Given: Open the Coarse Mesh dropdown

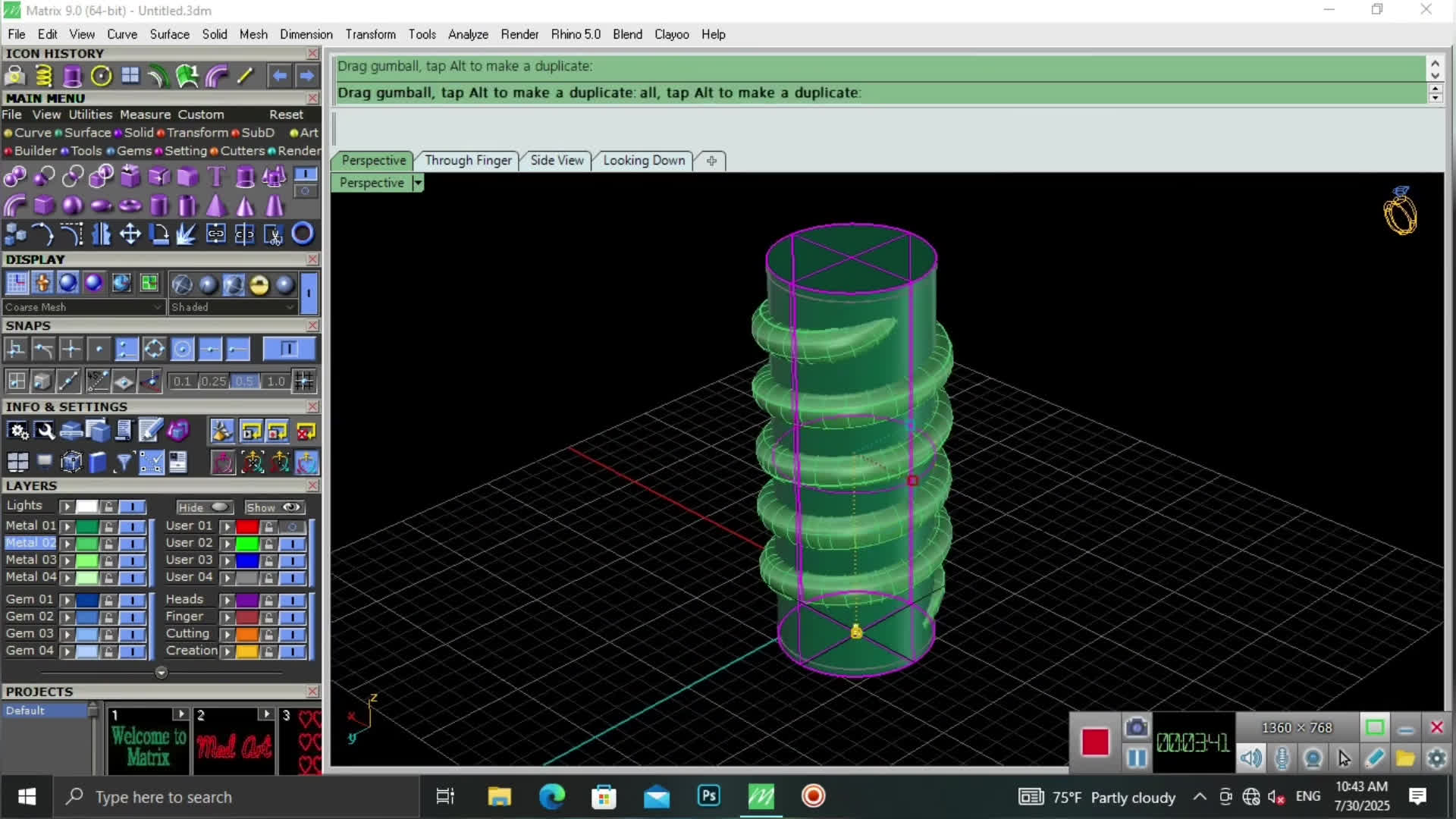Looking at the screenshot, I should (x=83, y=307).
